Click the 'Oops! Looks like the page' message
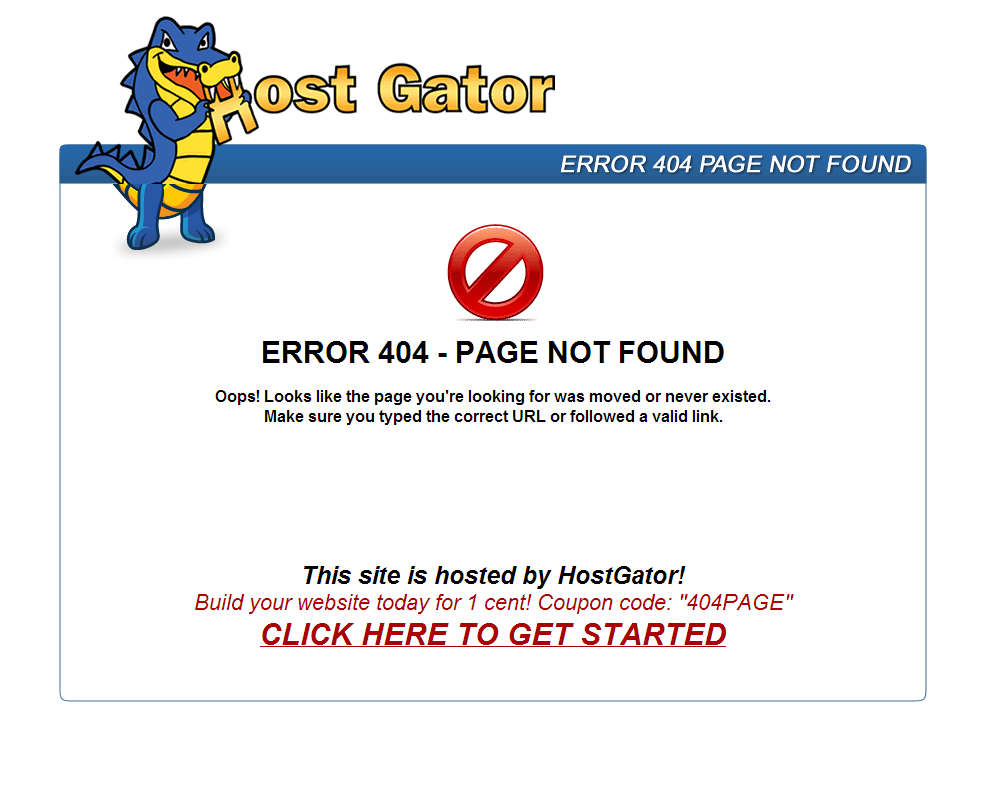This screenshot has width=984, height=788. click(x=493, y=397)
